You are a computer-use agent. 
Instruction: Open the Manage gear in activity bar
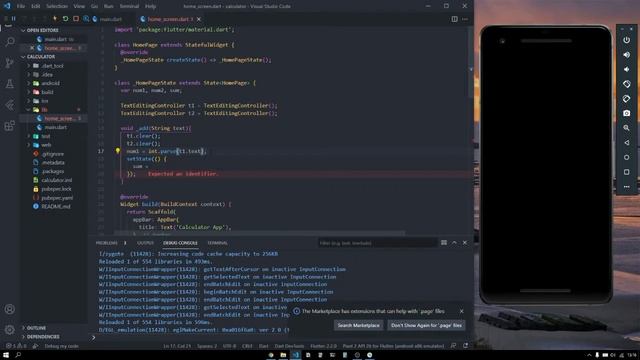pos(10,329)
